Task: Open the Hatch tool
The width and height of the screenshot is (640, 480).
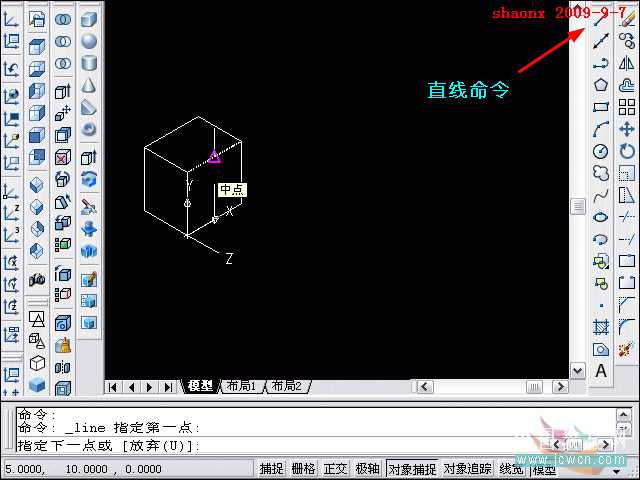Action: (x=601, y=327)
